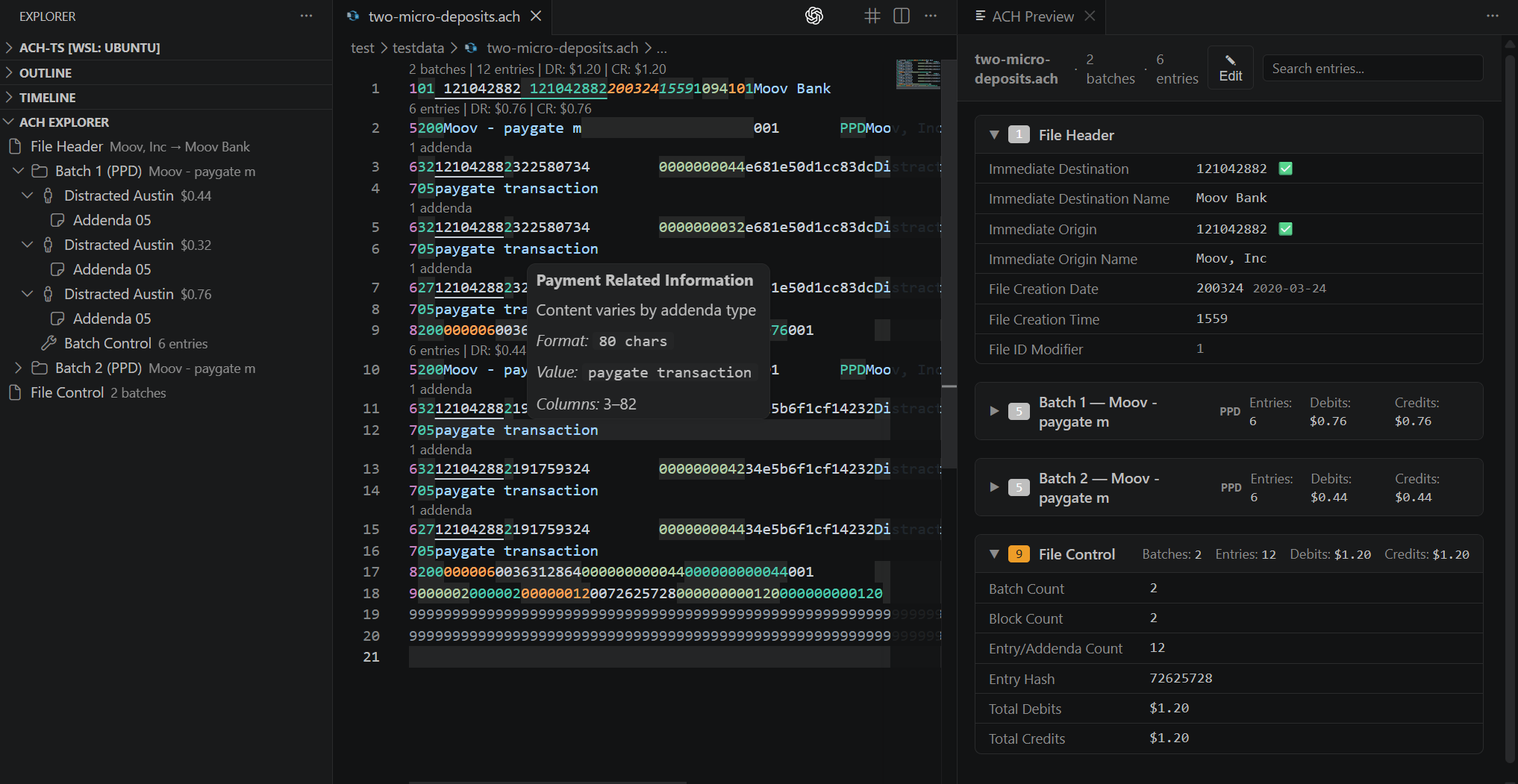This screenshot has width=1518, height=784.
Task: Click the note icon of first Addenda 05
Action: (x=57, y=220)
